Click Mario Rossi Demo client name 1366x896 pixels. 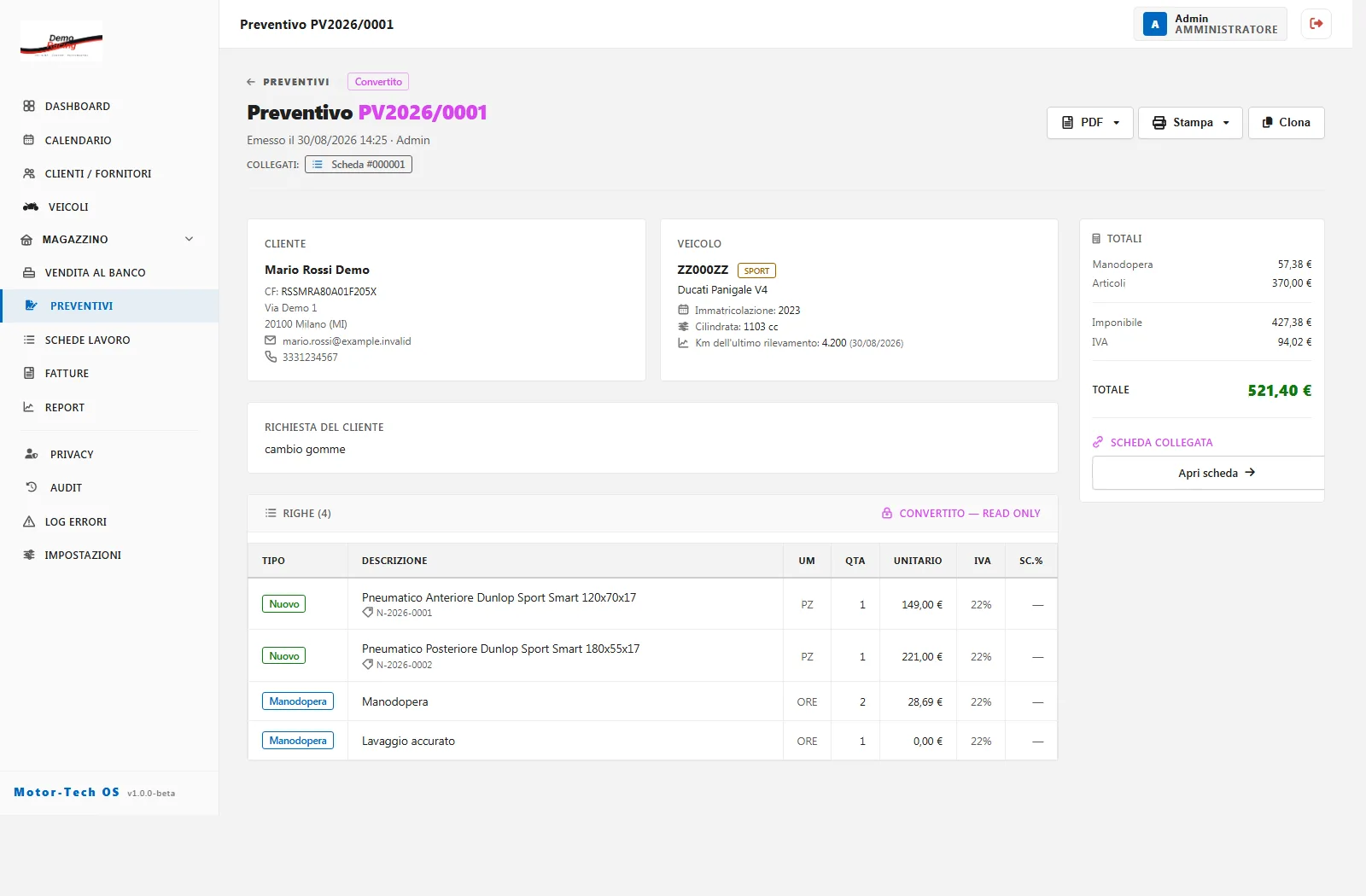click(x=317, y=270)
